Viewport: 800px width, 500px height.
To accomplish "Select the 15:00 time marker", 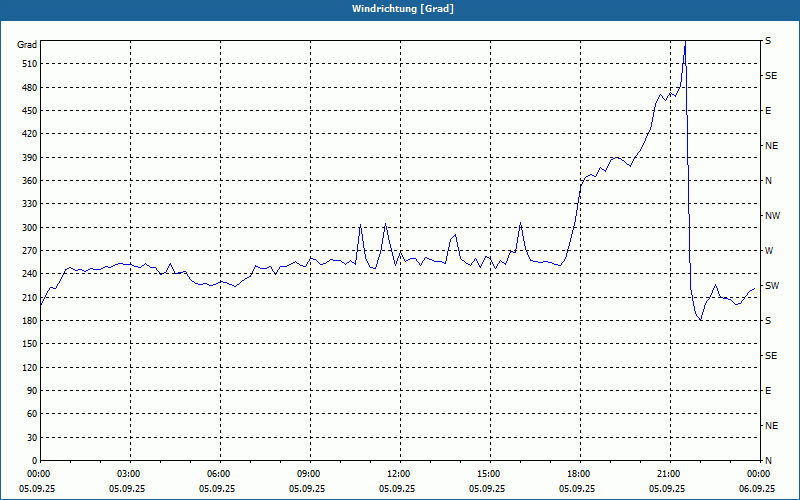I will click(x=489, y=474).
